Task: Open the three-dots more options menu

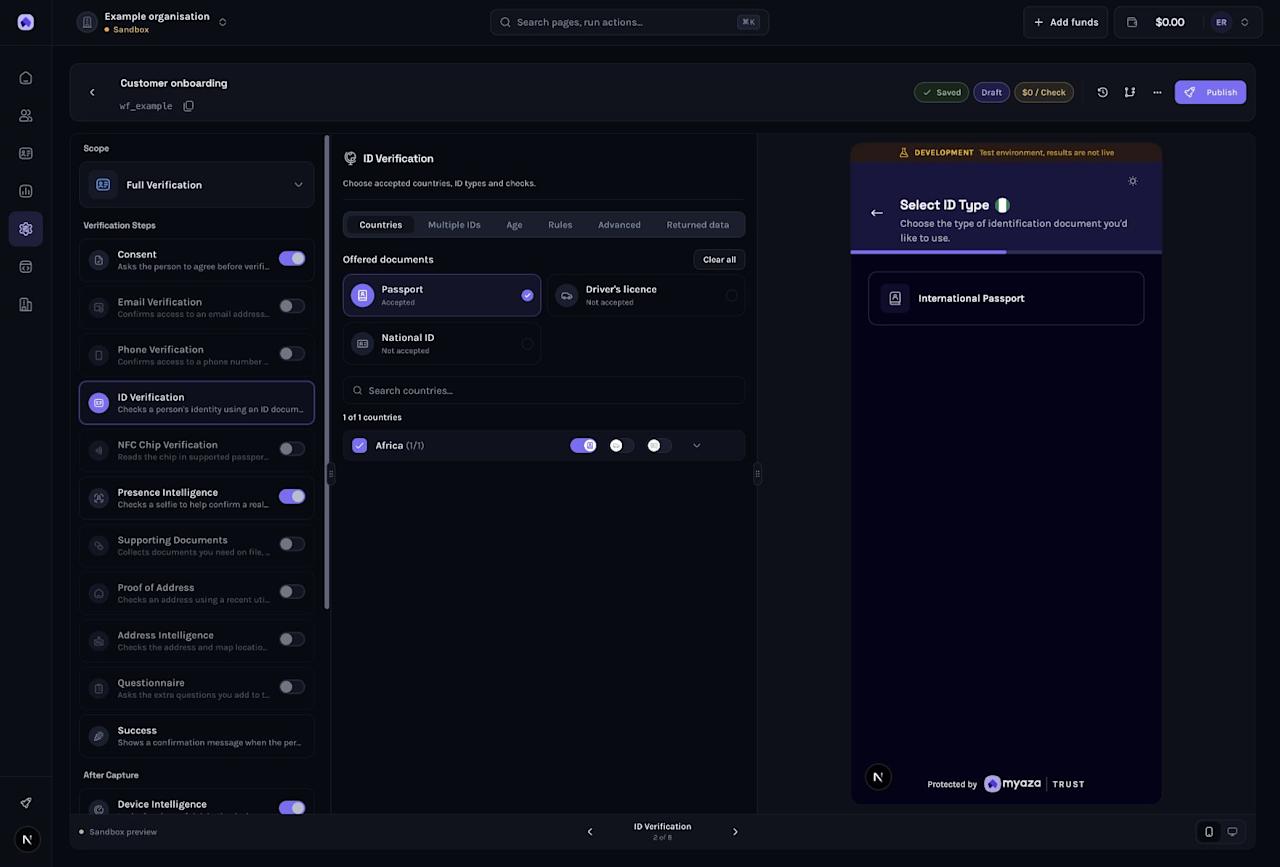Action: pos(1157,92)
